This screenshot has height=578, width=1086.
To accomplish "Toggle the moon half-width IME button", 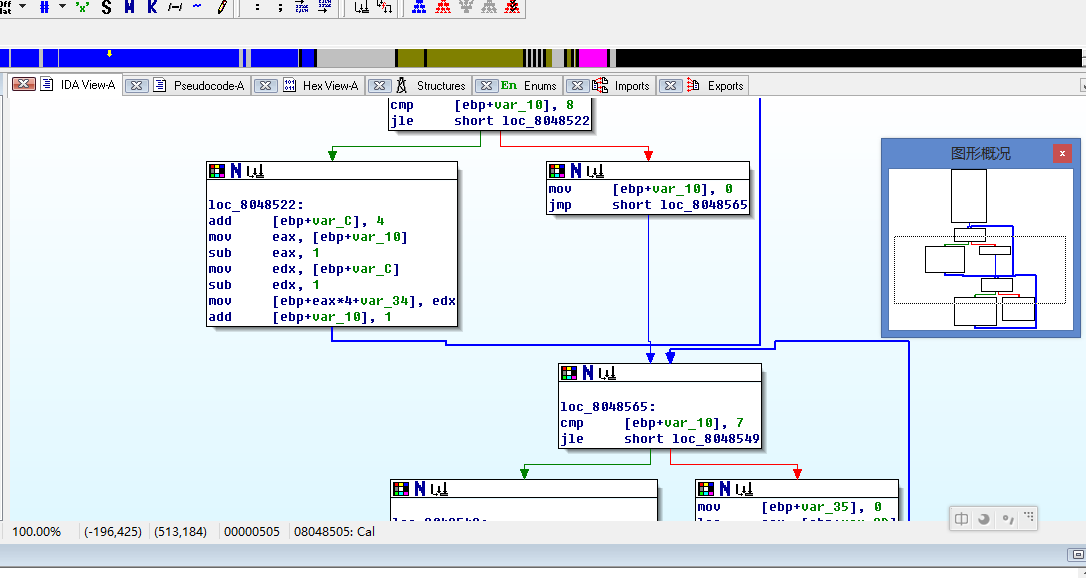I will point(983,518).
